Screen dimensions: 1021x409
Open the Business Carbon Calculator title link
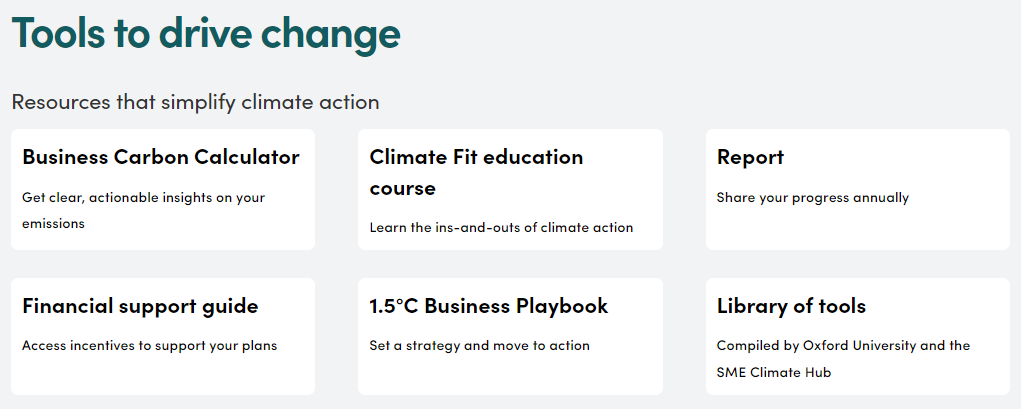point(161,157)
